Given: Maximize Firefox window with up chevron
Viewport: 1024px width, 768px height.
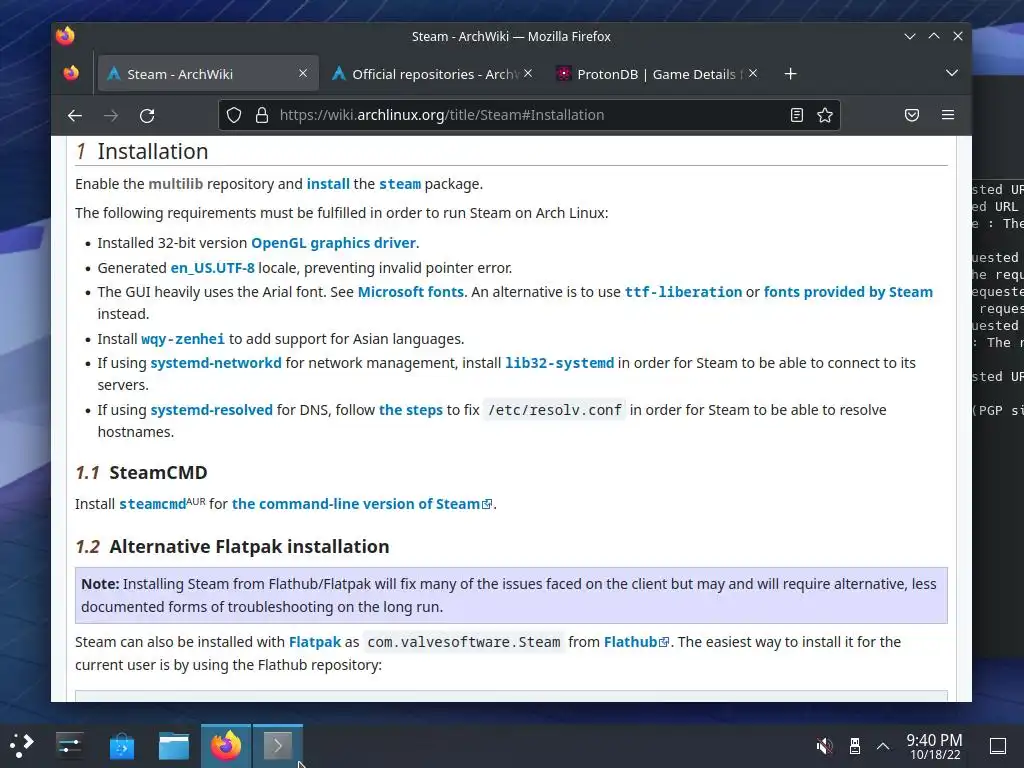Looking at the screenshot, I should [x=934, y=37].
